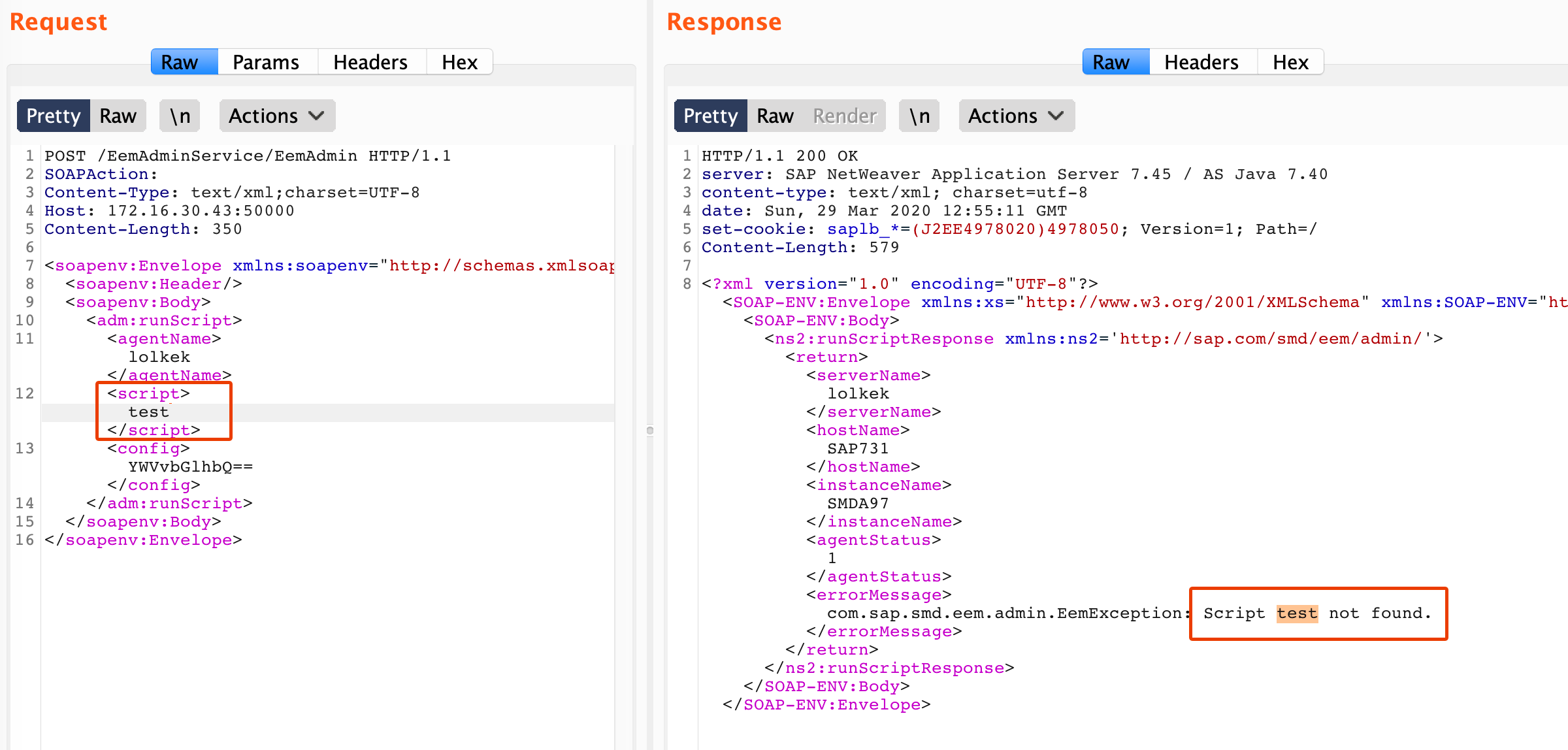Switch request view to Params tab
This screenshot has width=1568, height=750.
[x=266, y=62]
